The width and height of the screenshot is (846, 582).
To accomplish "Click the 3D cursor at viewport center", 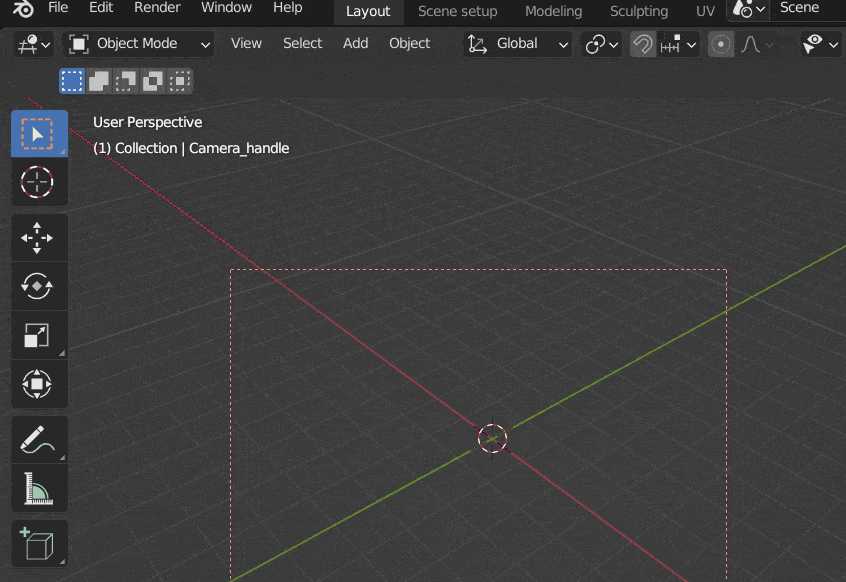I will click(x=491, y=438).
